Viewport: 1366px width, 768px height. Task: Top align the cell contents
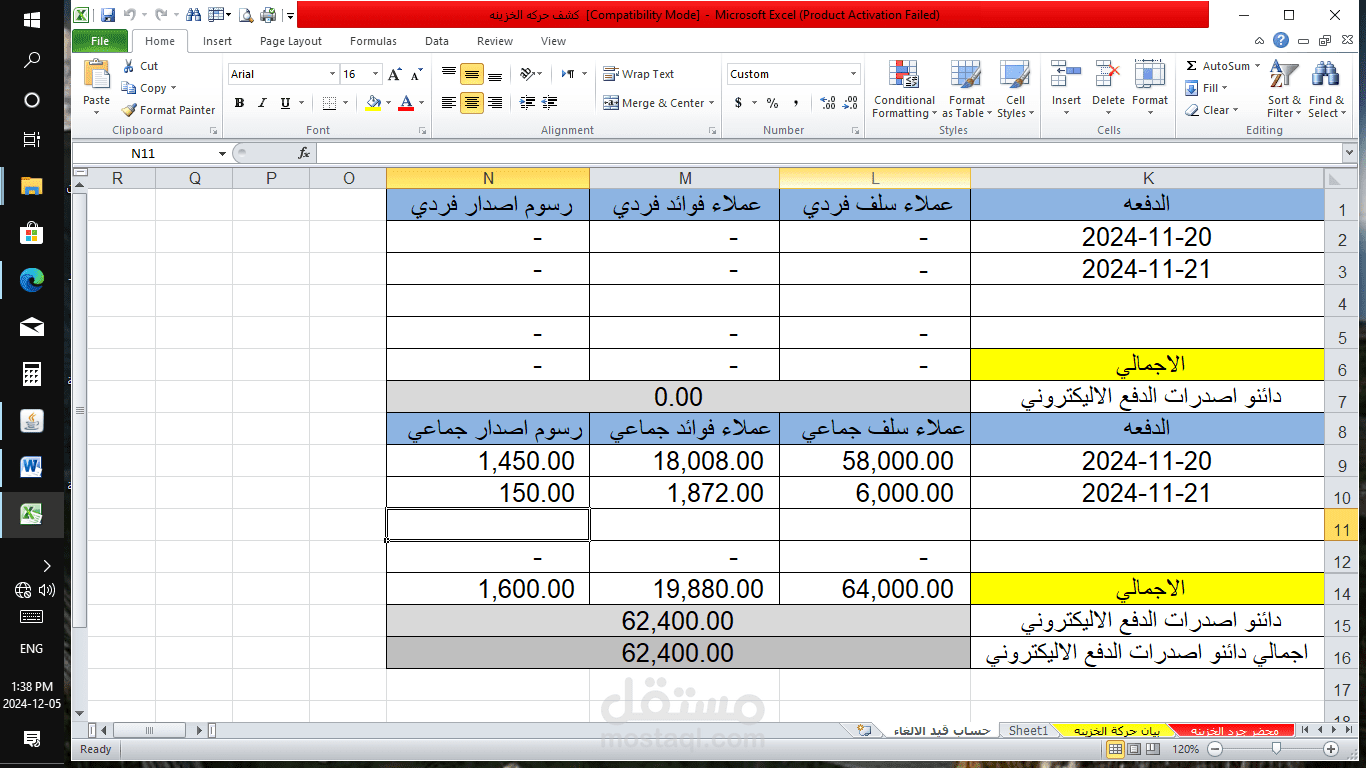(x=449, y=74)
